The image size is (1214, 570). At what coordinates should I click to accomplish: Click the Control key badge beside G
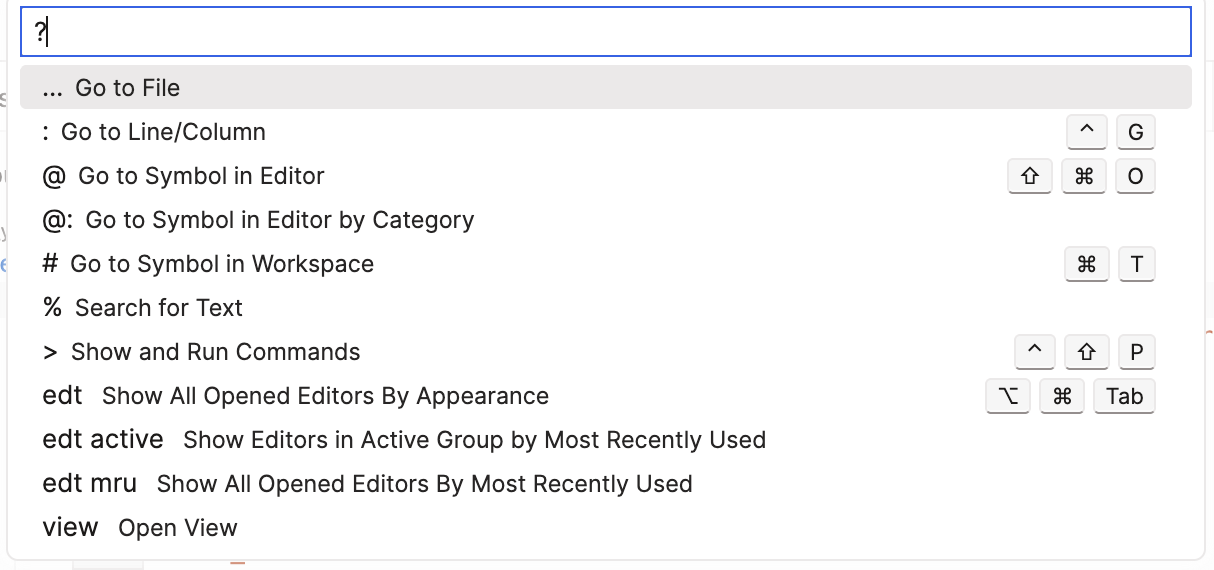coord(1087,132)
